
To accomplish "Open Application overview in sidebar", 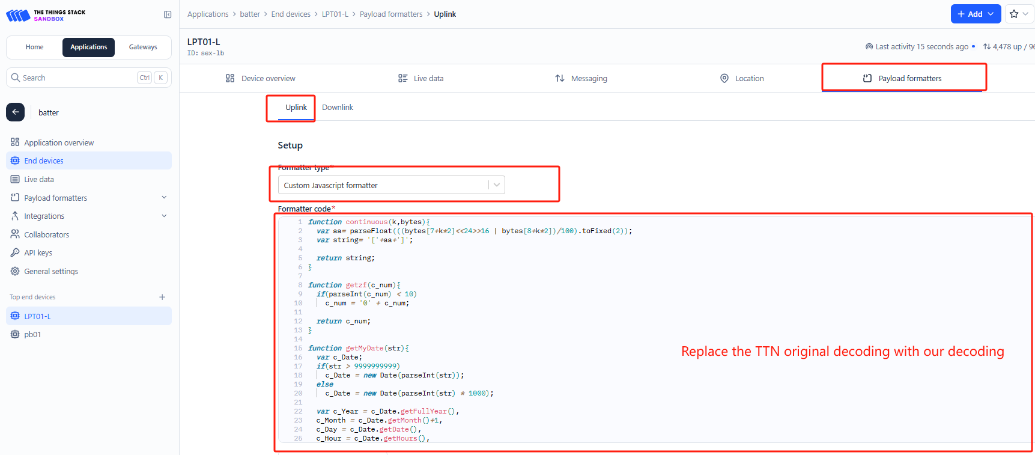I will (x=89, y=143).
